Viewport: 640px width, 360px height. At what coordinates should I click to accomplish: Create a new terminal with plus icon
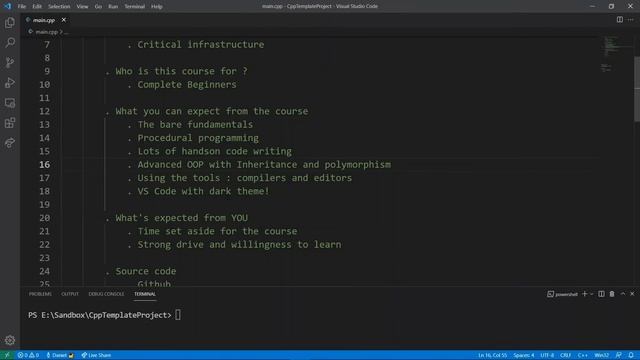tap(584, 294)
